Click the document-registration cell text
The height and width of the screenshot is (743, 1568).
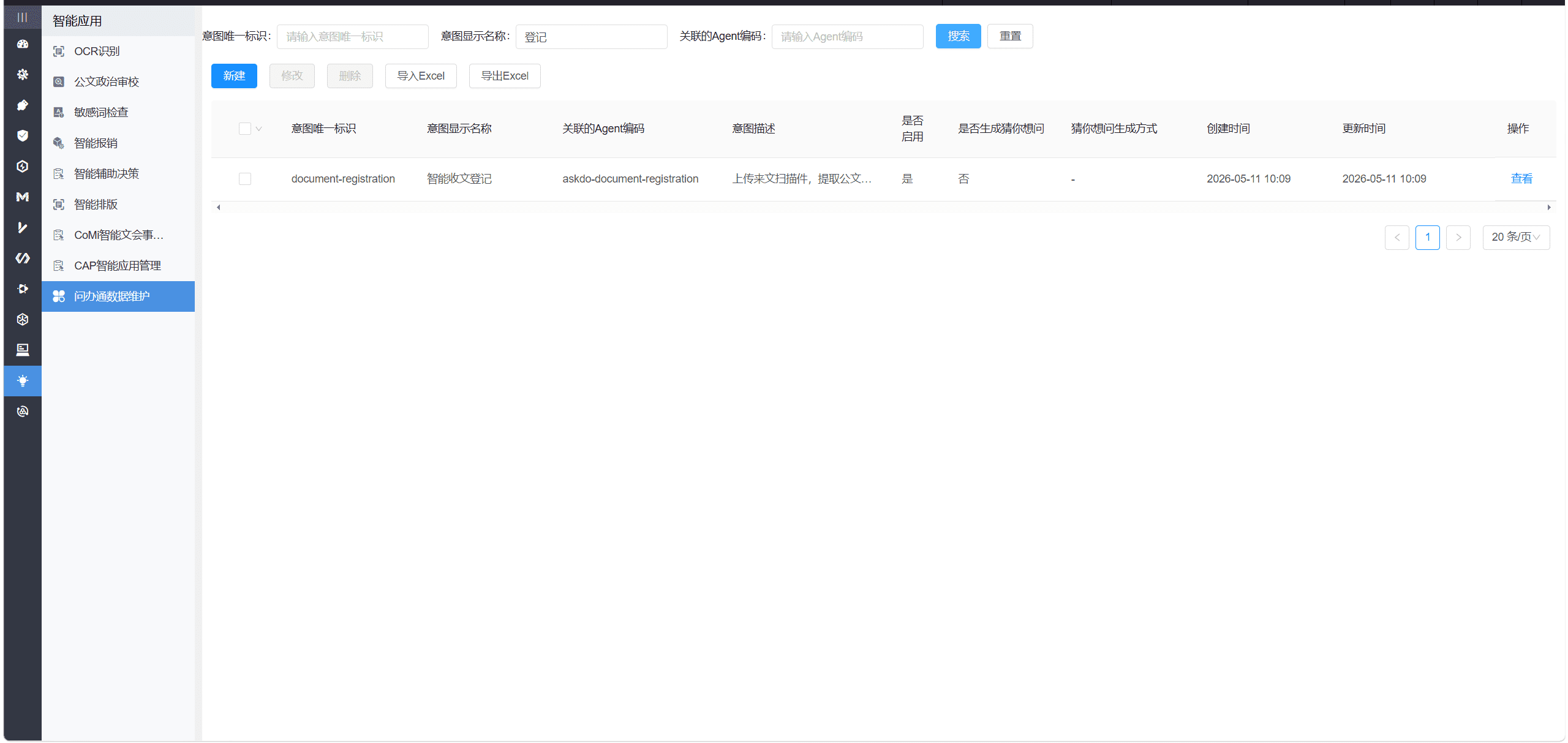[x=343, y=179]
